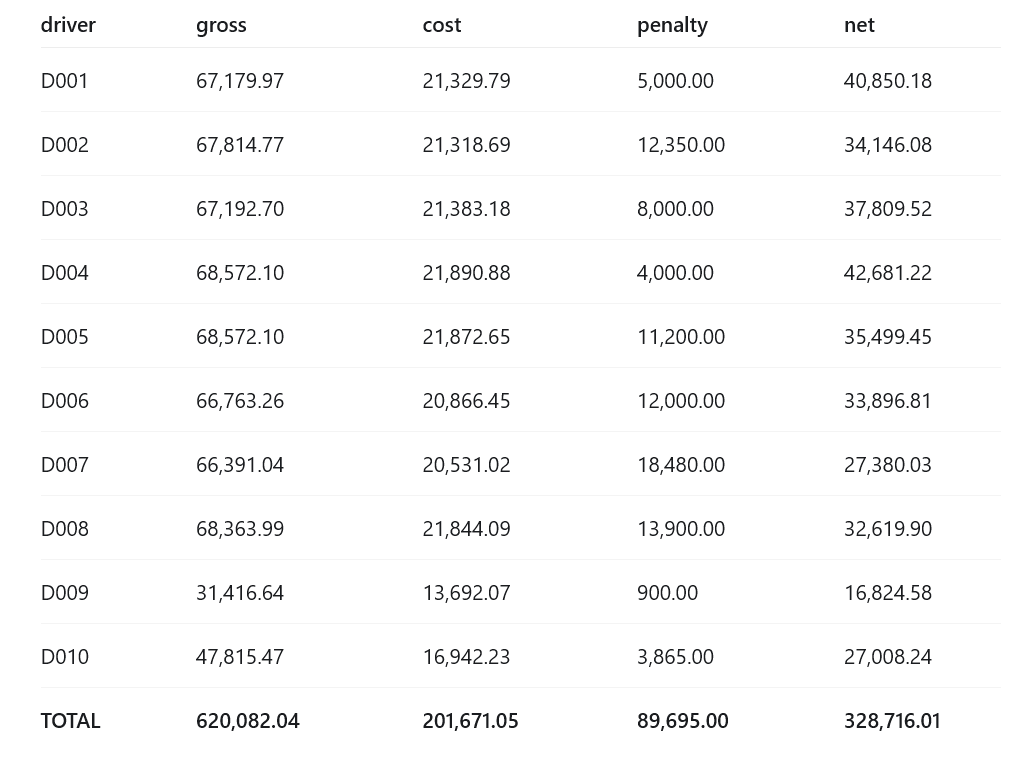Screen dimensions: 1031x765
Task: Click the TOTAL row label
Action: tap(70, 721)
